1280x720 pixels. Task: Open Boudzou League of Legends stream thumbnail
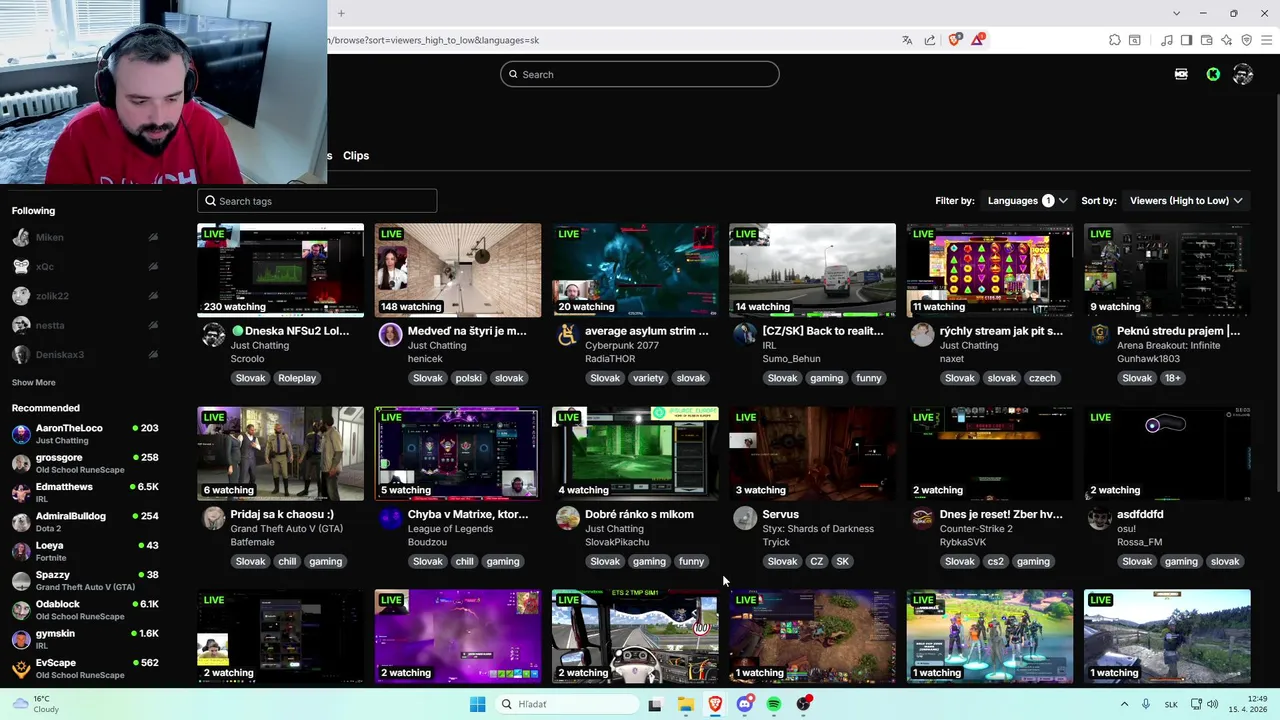pos(457,453)
